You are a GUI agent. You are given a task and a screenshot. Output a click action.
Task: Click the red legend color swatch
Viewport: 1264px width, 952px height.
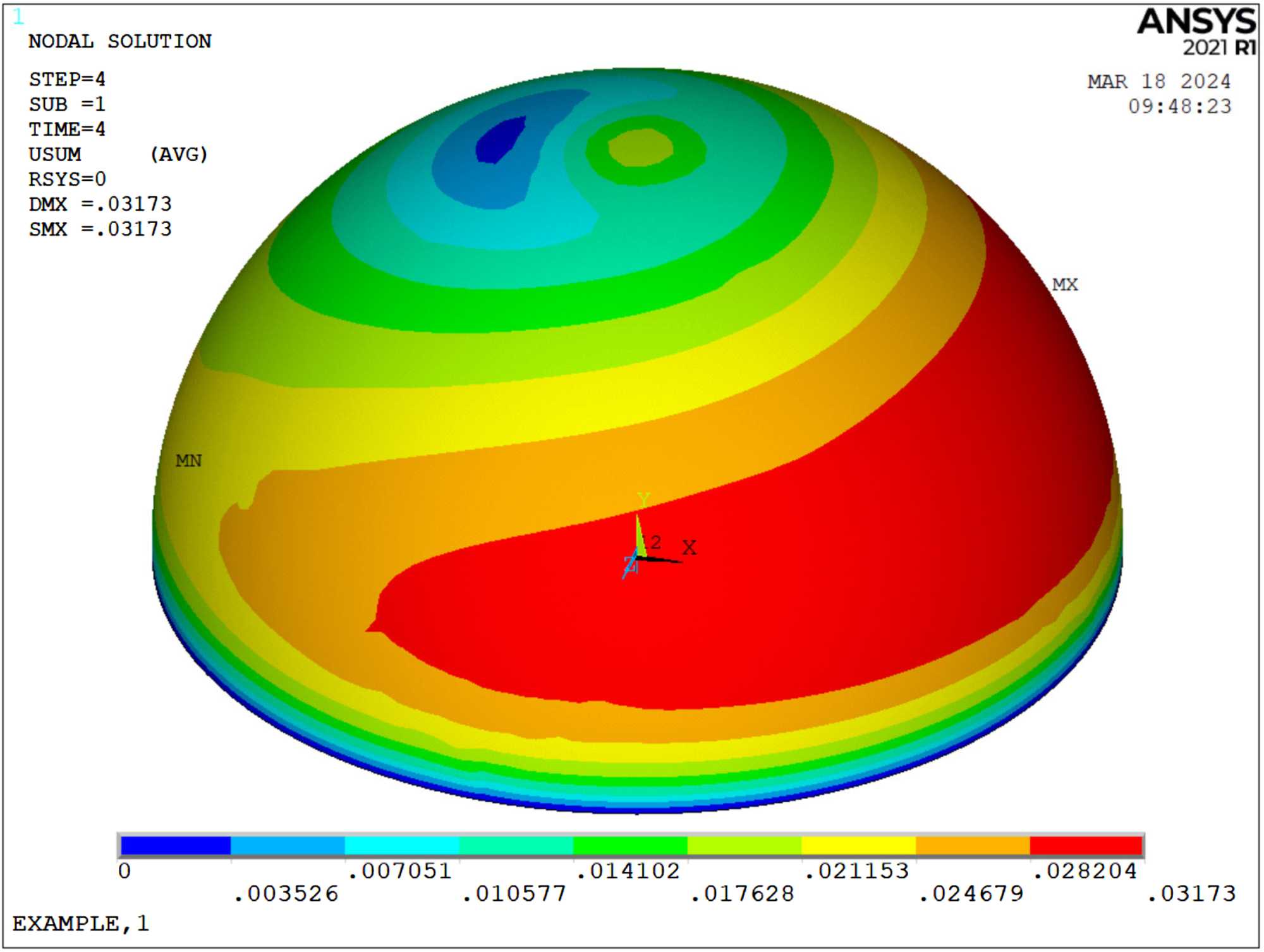click(1086, 846)
